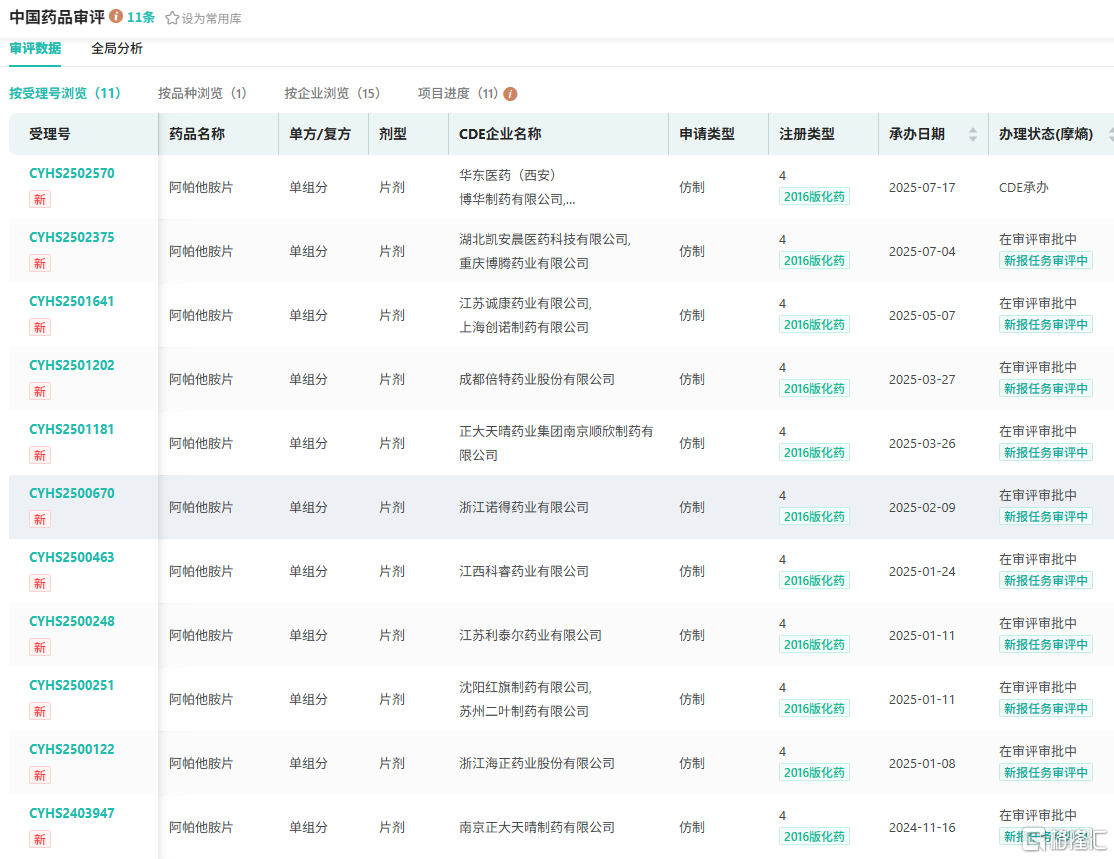The width and height of the screenshot is (1114, 859).
Task: Click the 新 badge under CYHS2502375
Action: click(x=40, y=264)
